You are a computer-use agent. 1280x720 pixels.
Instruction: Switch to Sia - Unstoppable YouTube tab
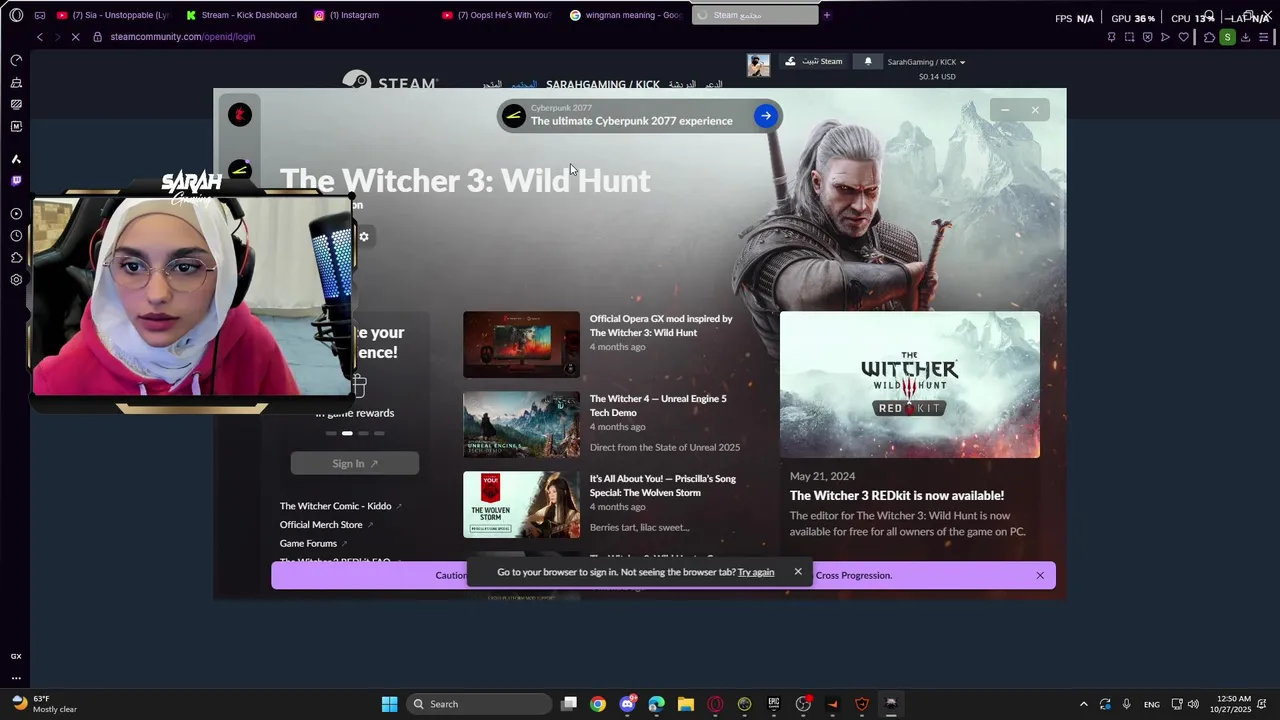coord(114,15)
